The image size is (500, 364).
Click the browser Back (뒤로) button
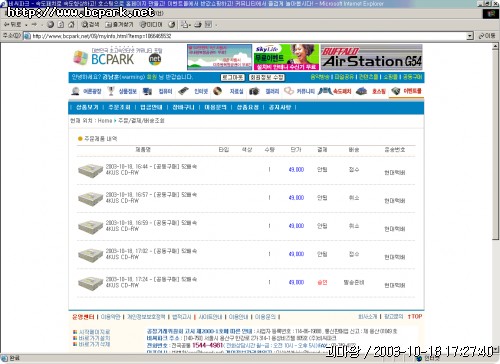[x=12, y=24]
